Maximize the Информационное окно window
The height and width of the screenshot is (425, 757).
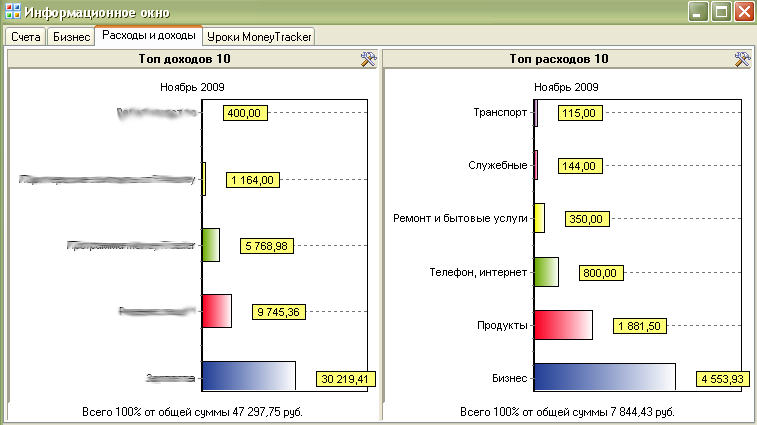click(720, 13)
